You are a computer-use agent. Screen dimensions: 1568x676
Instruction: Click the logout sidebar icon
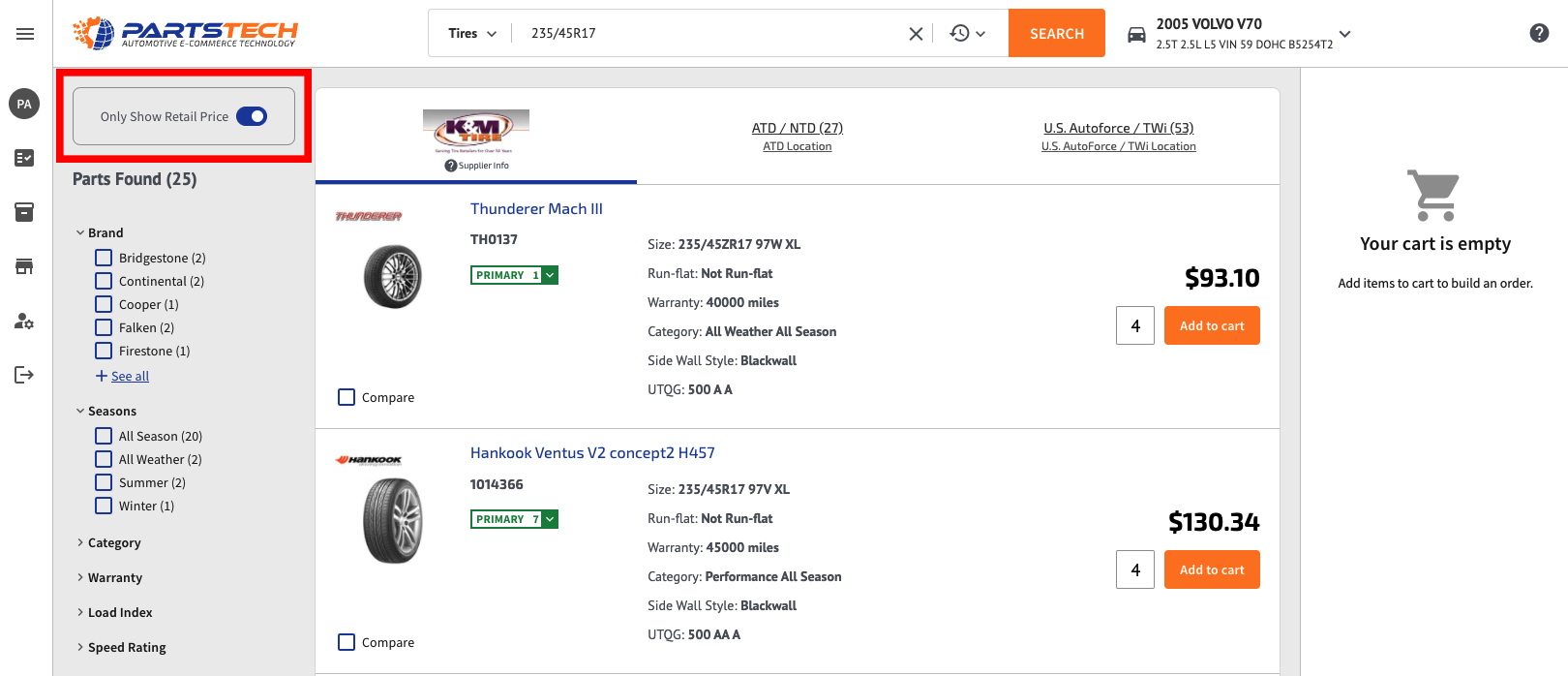coord(25,375)
